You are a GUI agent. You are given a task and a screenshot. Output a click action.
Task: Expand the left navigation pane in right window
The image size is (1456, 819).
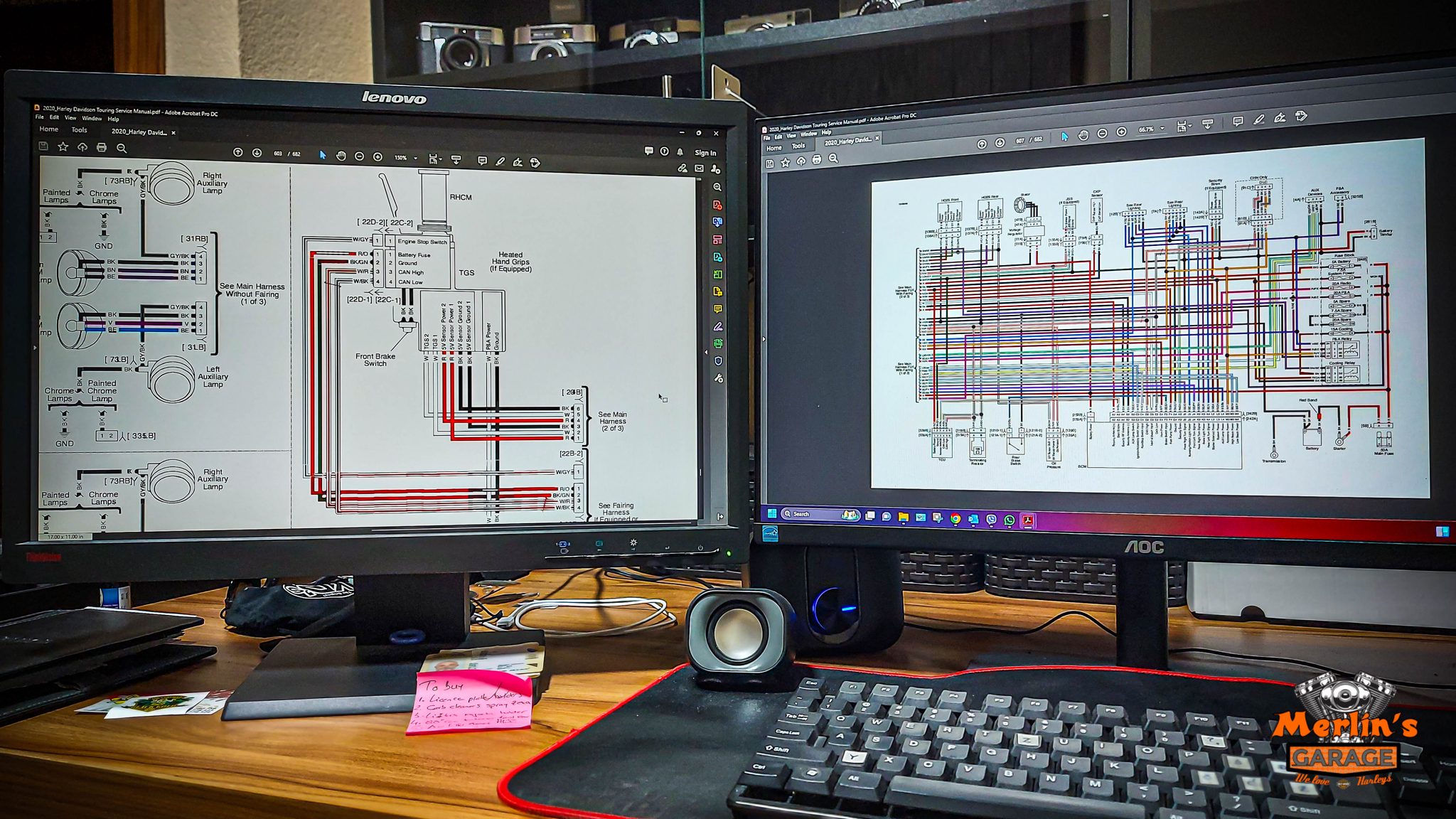(764, 339)
